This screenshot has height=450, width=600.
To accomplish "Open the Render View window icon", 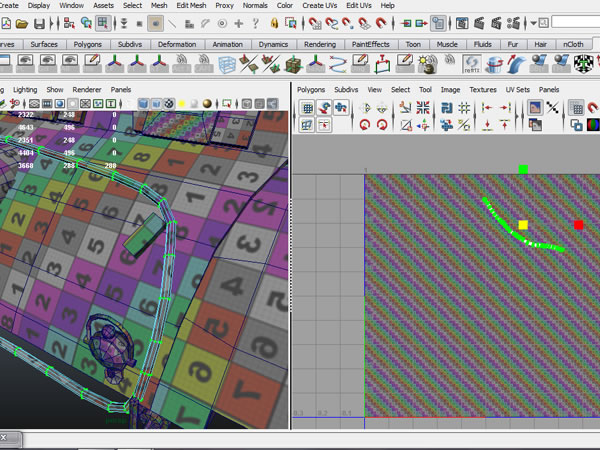I will tap(462, 23).
